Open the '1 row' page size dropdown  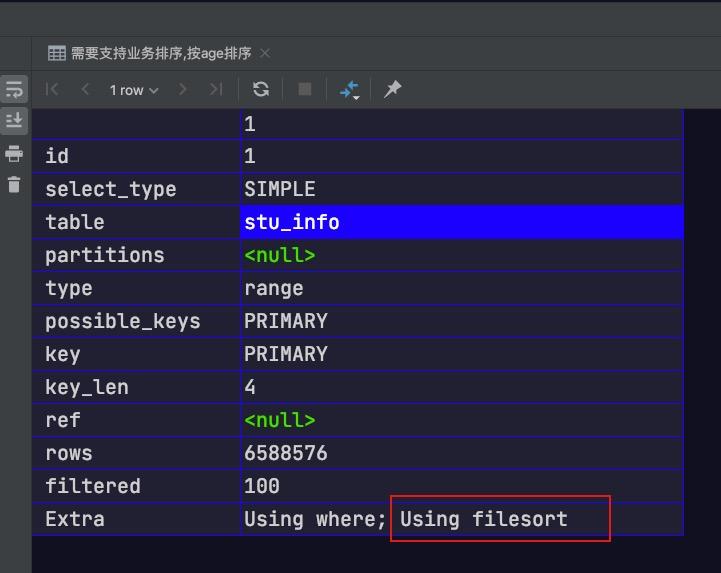click(x=134, y=90)
